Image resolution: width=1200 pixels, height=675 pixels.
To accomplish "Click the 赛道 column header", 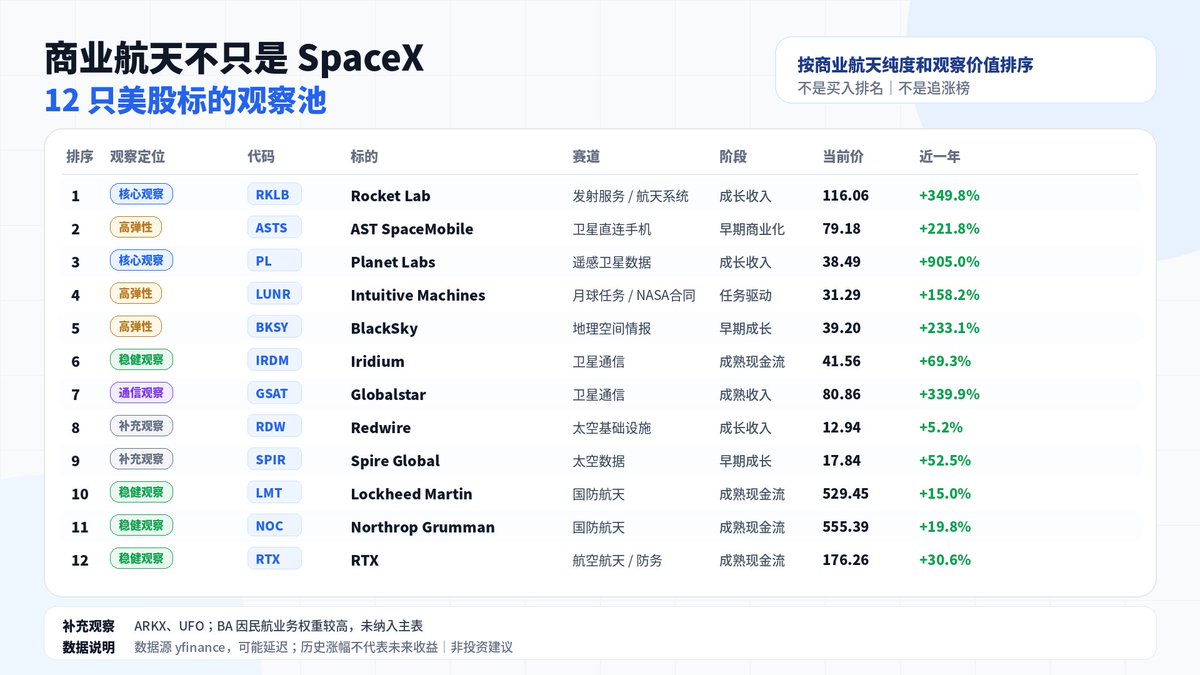I will coord(586,157).
